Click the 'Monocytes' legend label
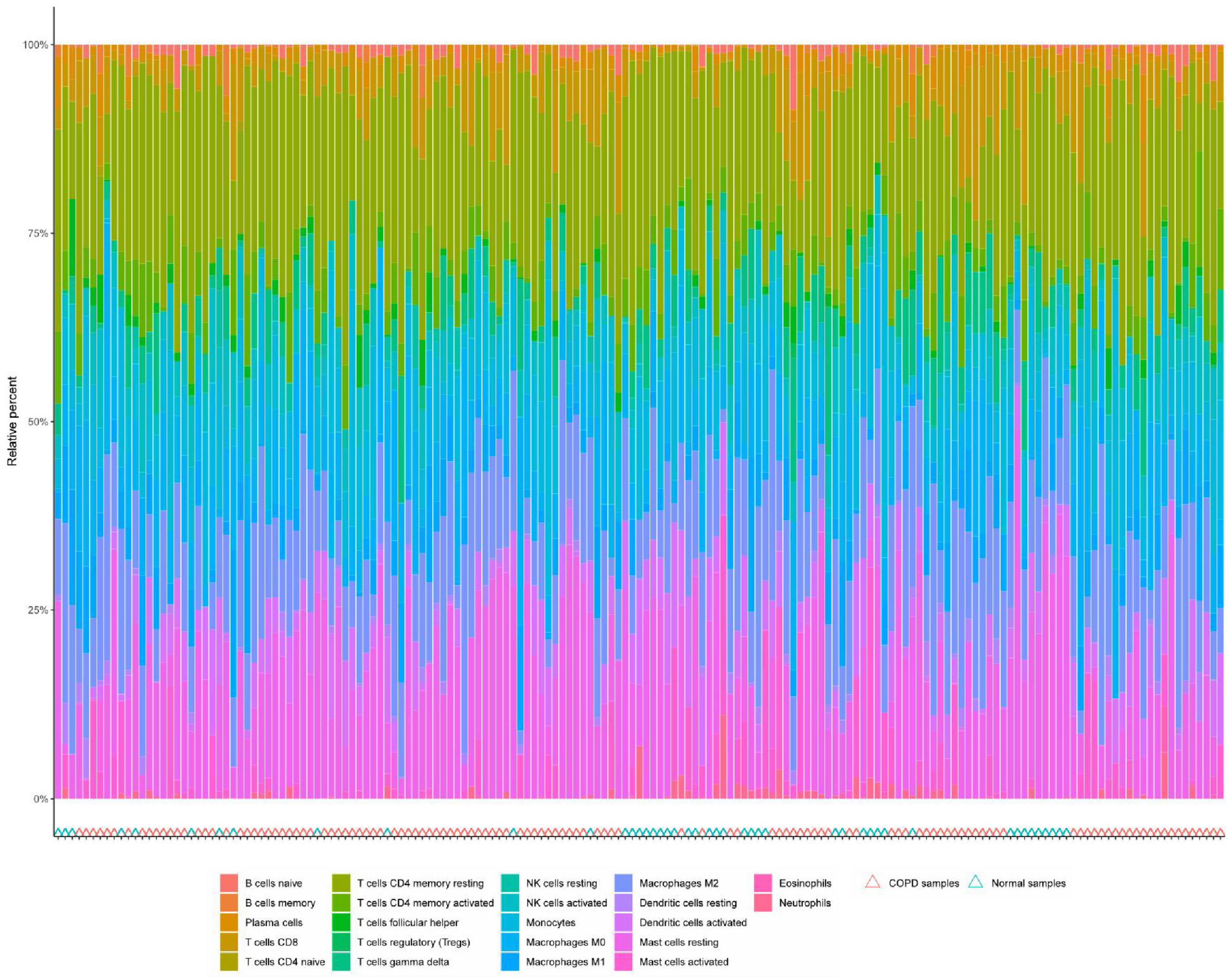This screenshot has width=1228, height=980. pyautogui.click(x=550, y=922)
